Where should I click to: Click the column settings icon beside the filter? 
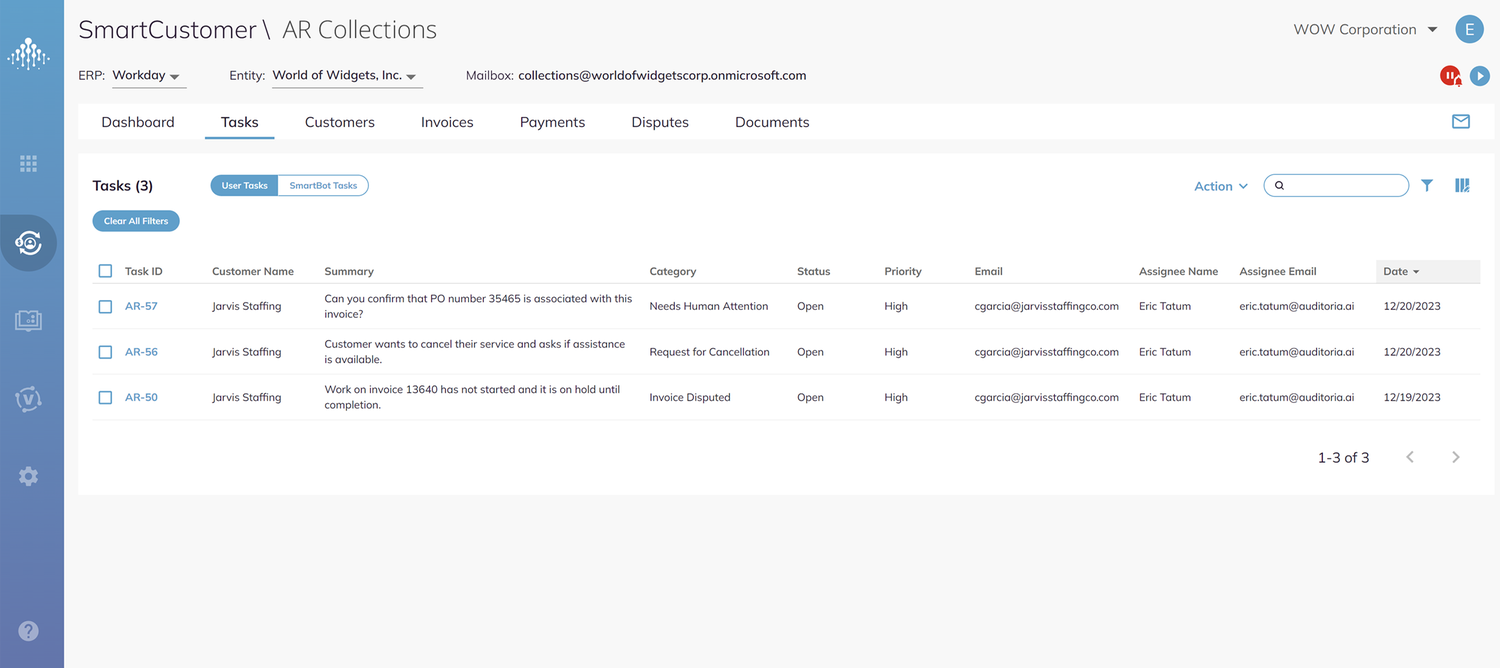pyautogui.click(x=1462, y=185)
